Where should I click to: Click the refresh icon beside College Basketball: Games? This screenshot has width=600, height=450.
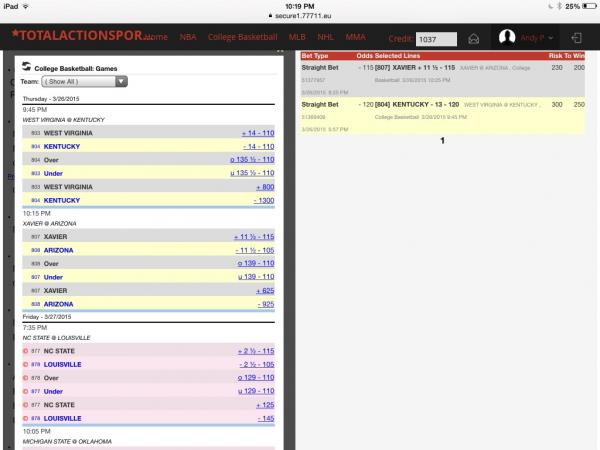pyautogui.click(x=26, y=67)
